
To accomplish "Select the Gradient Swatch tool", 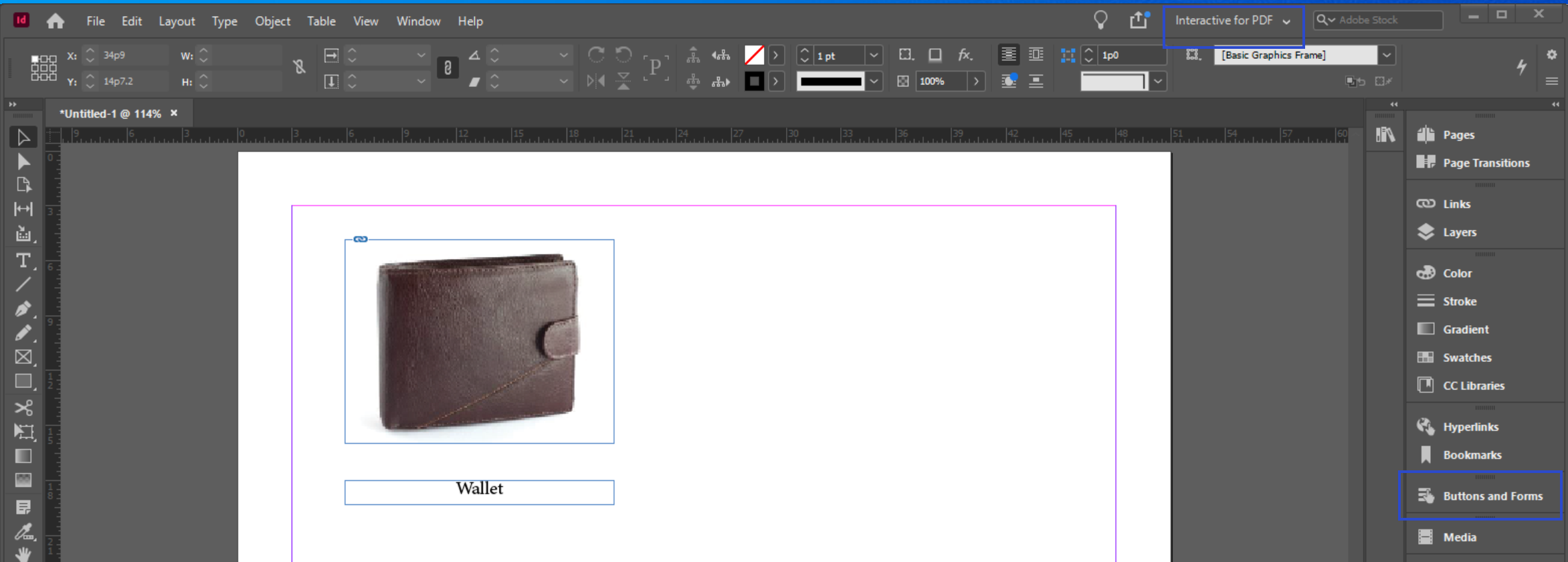I will 23,456.
